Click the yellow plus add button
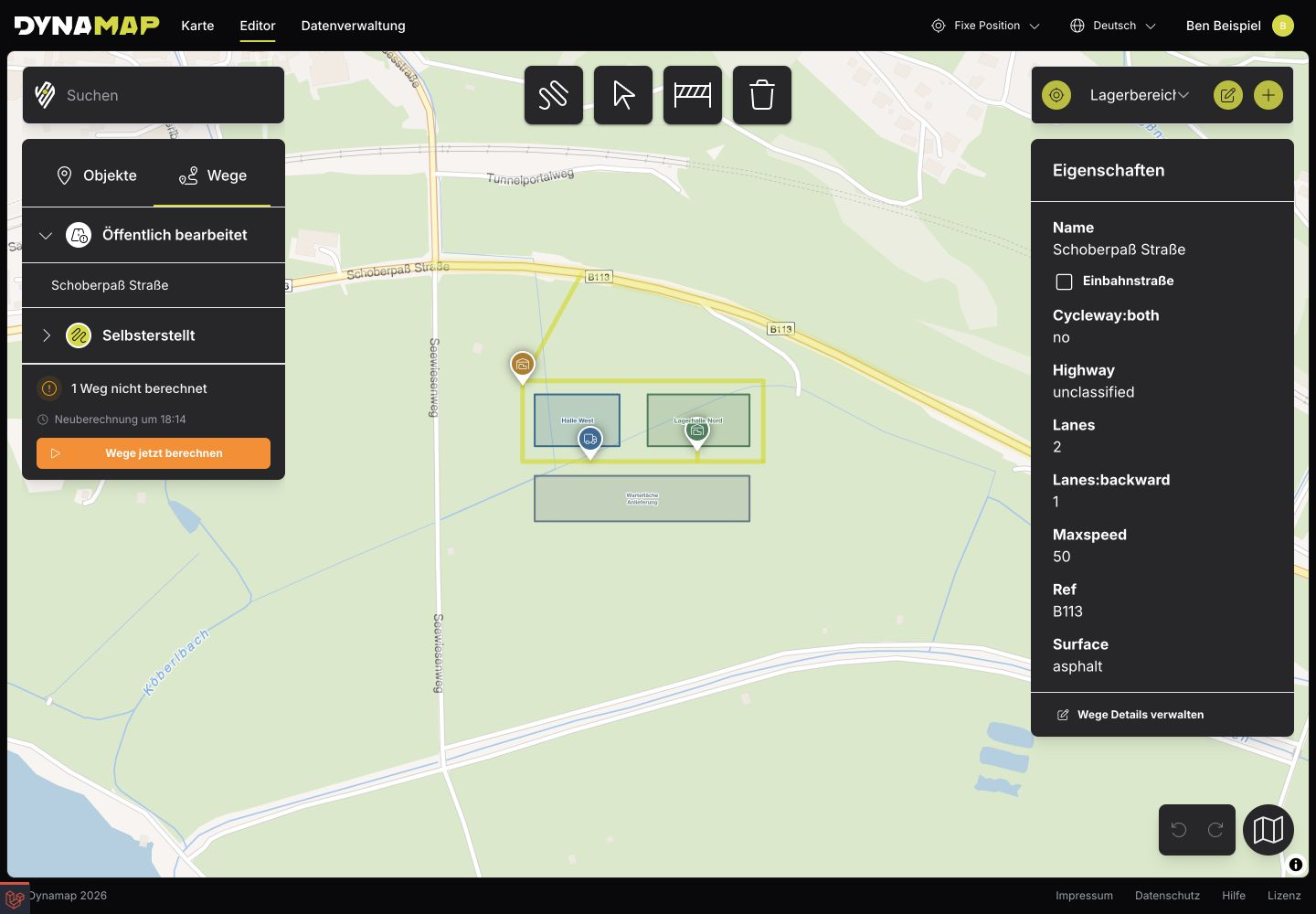 point(1268,95)
